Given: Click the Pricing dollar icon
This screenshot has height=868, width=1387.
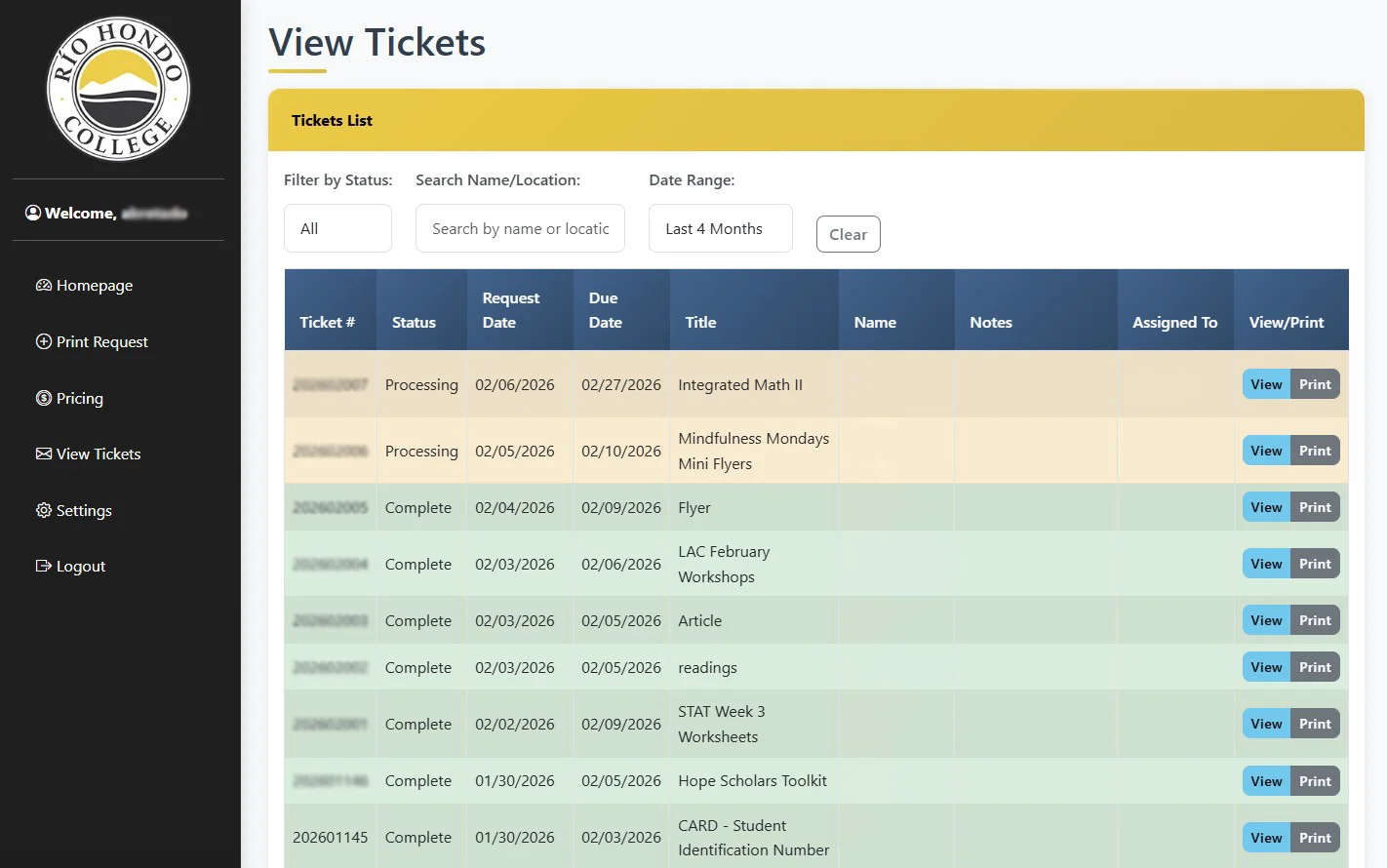Looking at the screenshot, I should [44, 398].
